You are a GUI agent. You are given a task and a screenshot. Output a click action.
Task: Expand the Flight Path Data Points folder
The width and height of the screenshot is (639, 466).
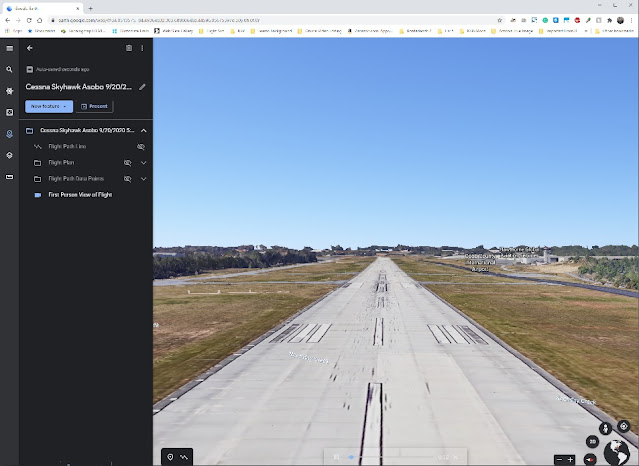pos(143,179)
